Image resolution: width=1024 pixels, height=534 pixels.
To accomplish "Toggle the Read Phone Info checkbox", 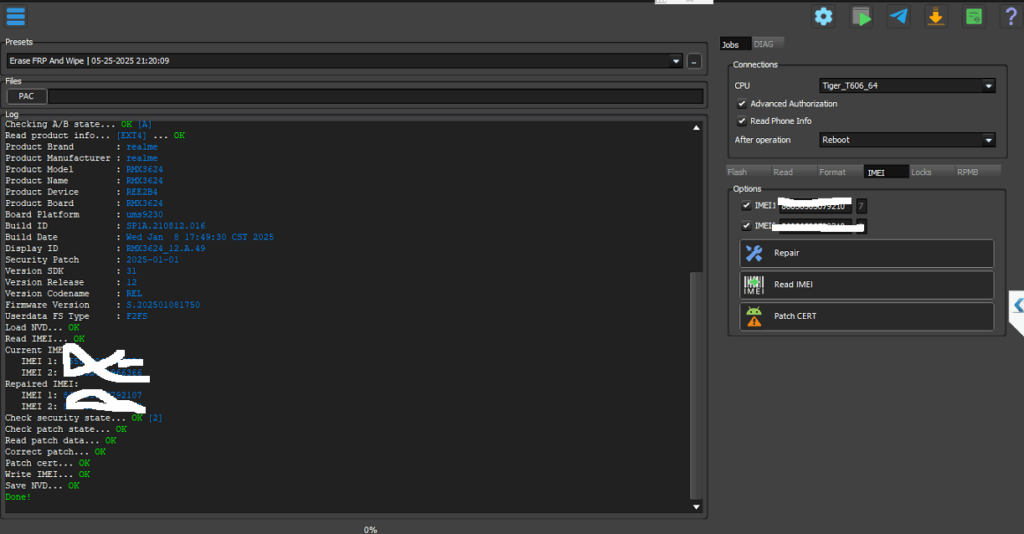I will click(741, 121).
